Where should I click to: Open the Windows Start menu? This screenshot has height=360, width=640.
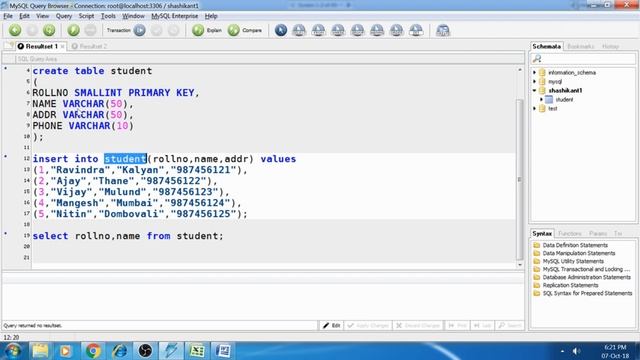[x=12, y=351]
